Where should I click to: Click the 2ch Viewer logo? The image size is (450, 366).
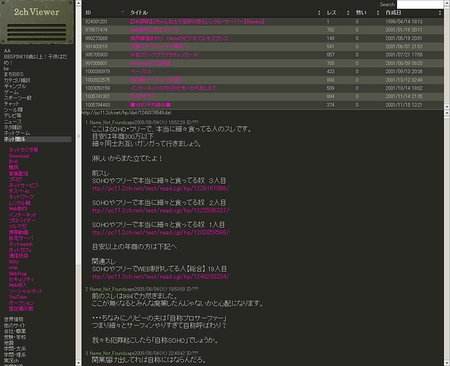(x=37, y=12)
